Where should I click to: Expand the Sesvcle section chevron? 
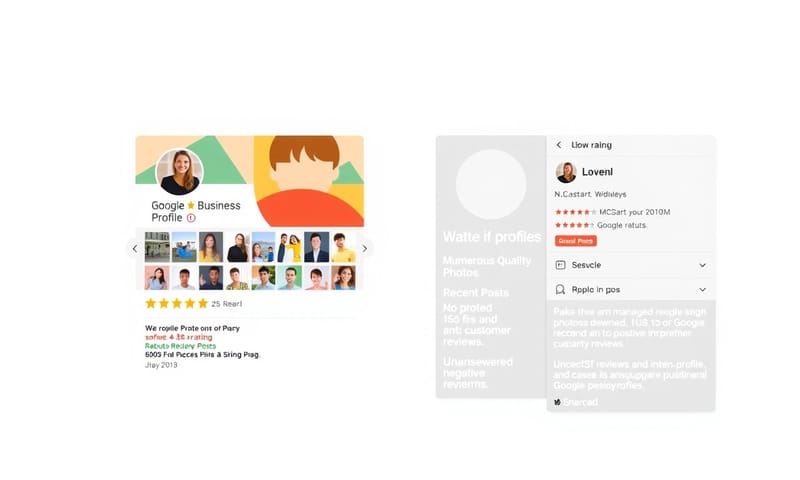(x=703, y=265)
